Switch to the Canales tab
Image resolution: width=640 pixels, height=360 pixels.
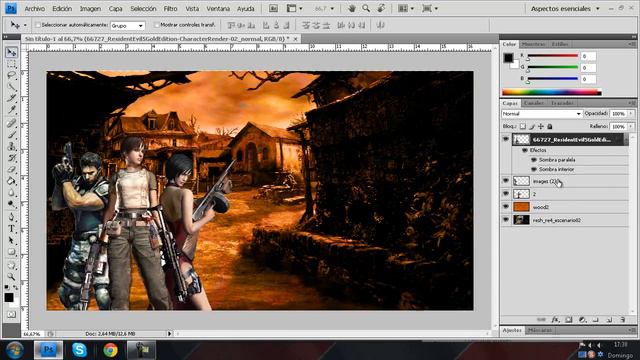(x=533, y=103)
